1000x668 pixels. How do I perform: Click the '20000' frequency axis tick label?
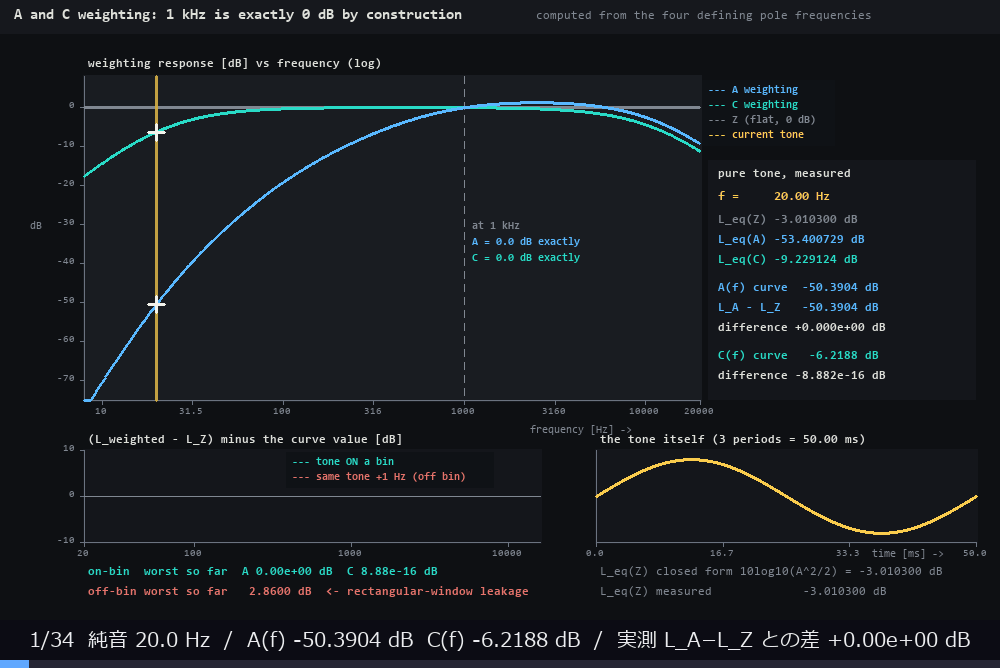pos(698,411)
